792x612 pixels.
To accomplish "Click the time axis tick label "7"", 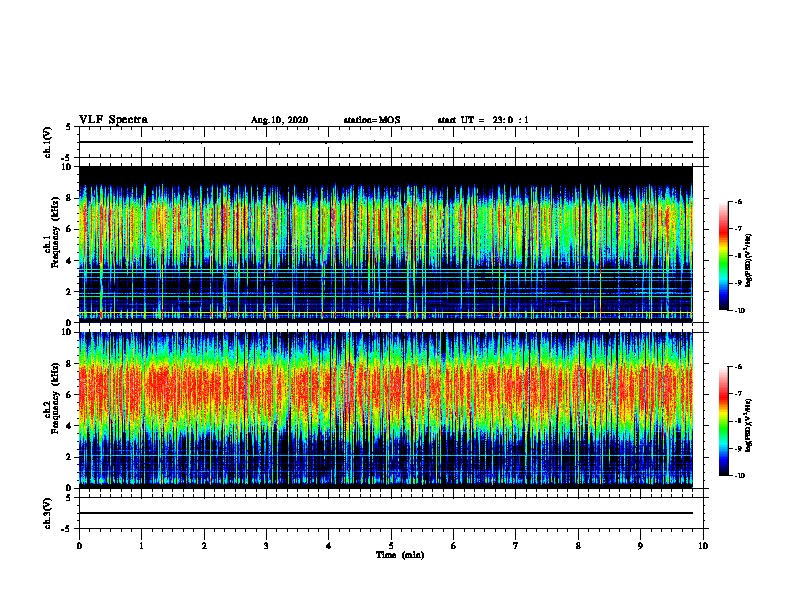I will 516,546.
